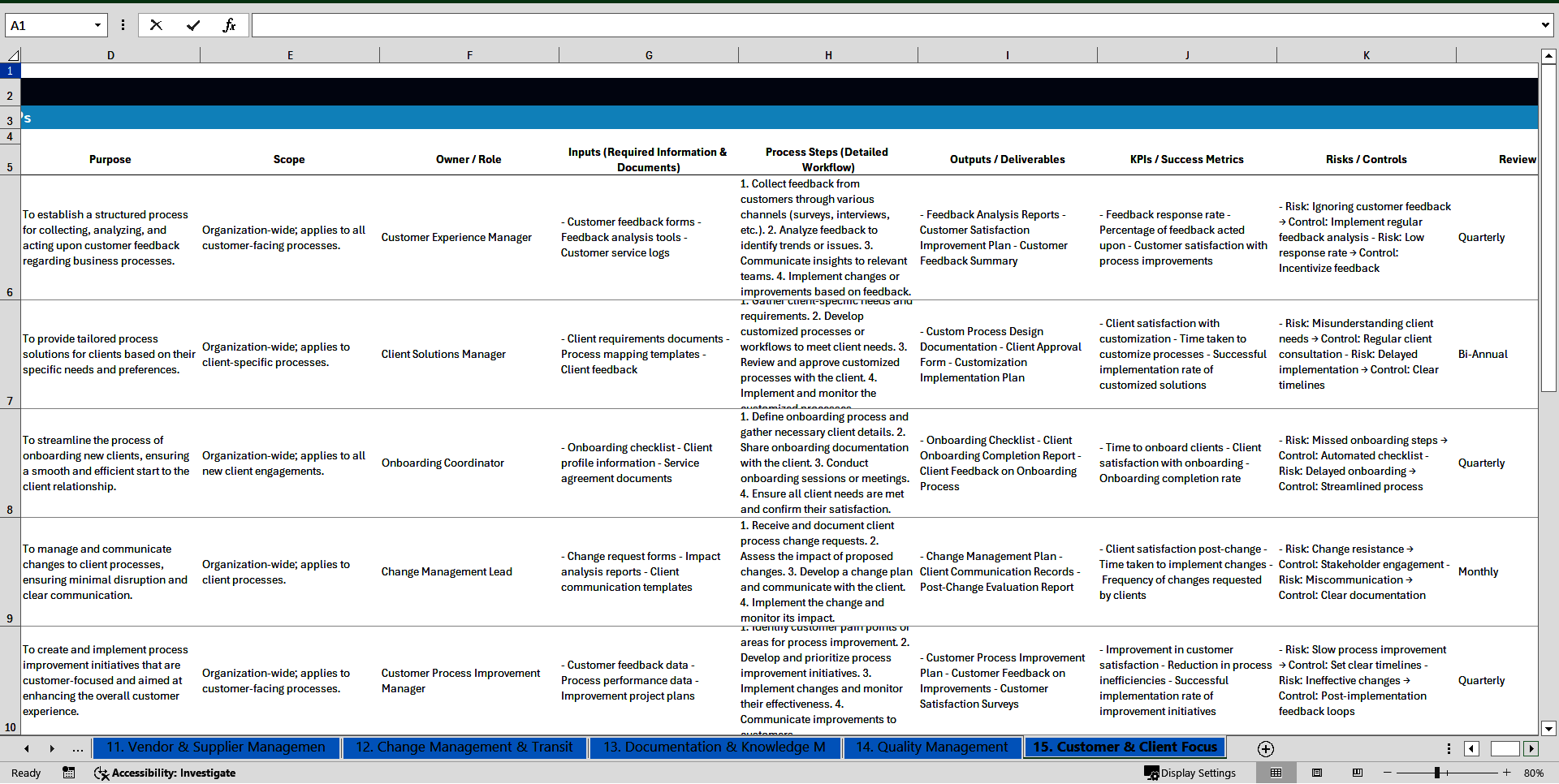Screen dimensions: 1559x784
Task: Open the 14. Quality Management tab
Action: coord(931,747)
